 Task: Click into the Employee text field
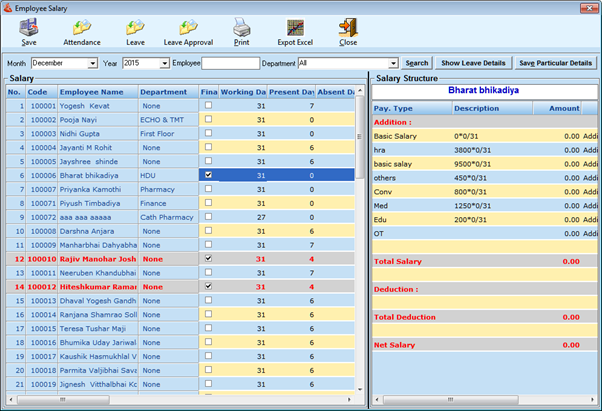pyautogui.click(x=229, y=63)
